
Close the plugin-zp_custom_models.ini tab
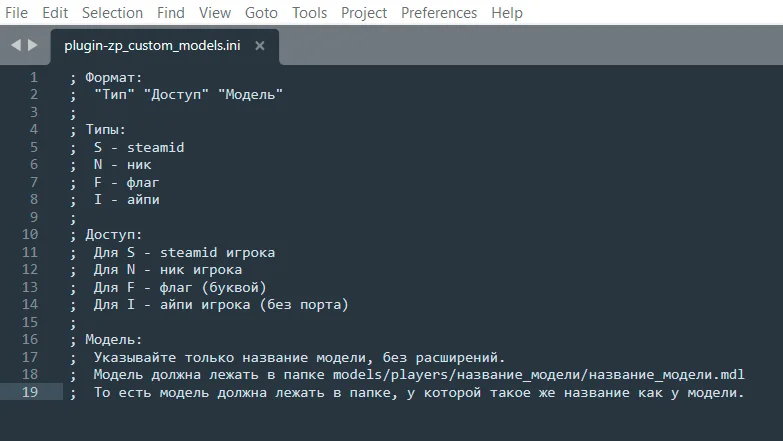pos(260,45)
